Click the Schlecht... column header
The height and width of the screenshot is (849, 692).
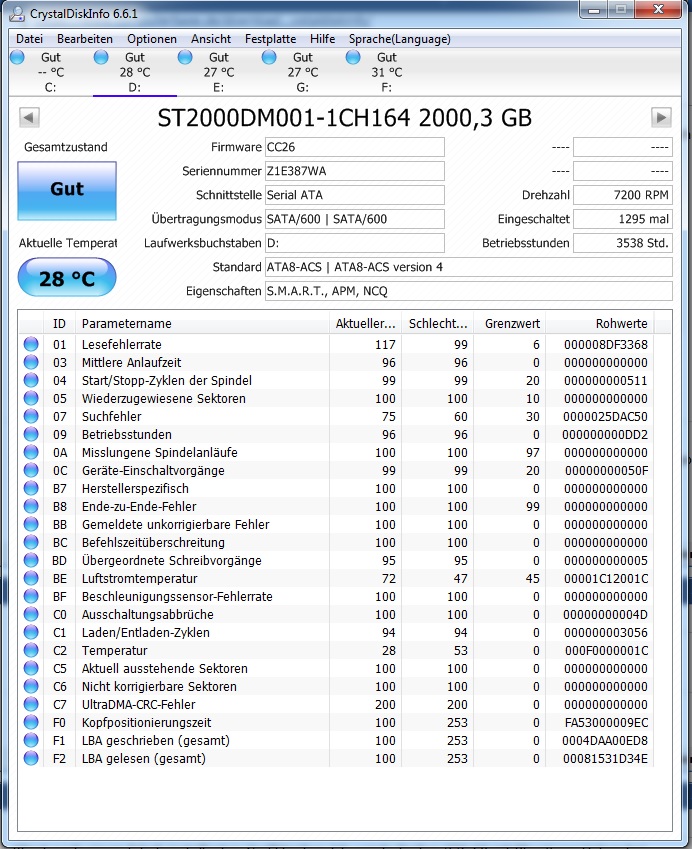438,324
